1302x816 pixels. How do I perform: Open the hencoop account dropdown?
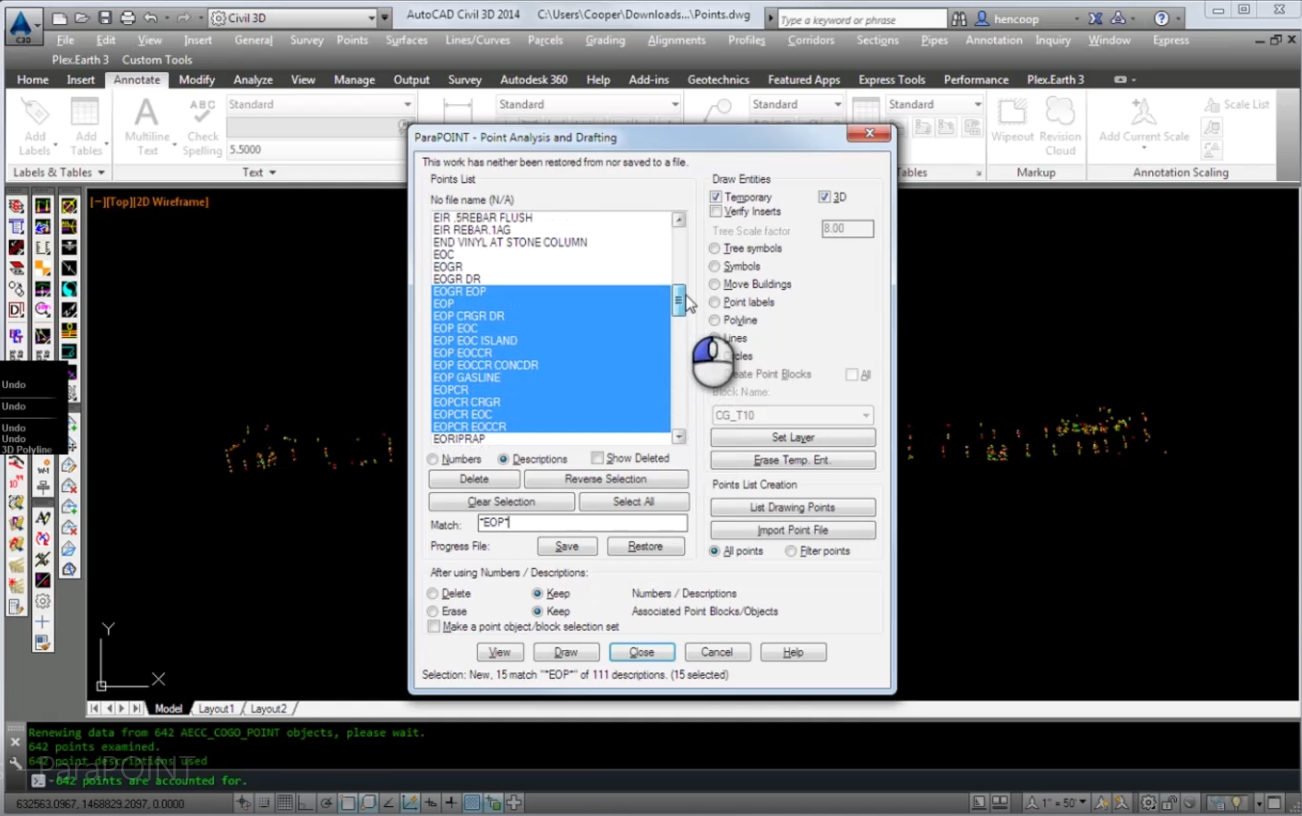pos(1075,19)
